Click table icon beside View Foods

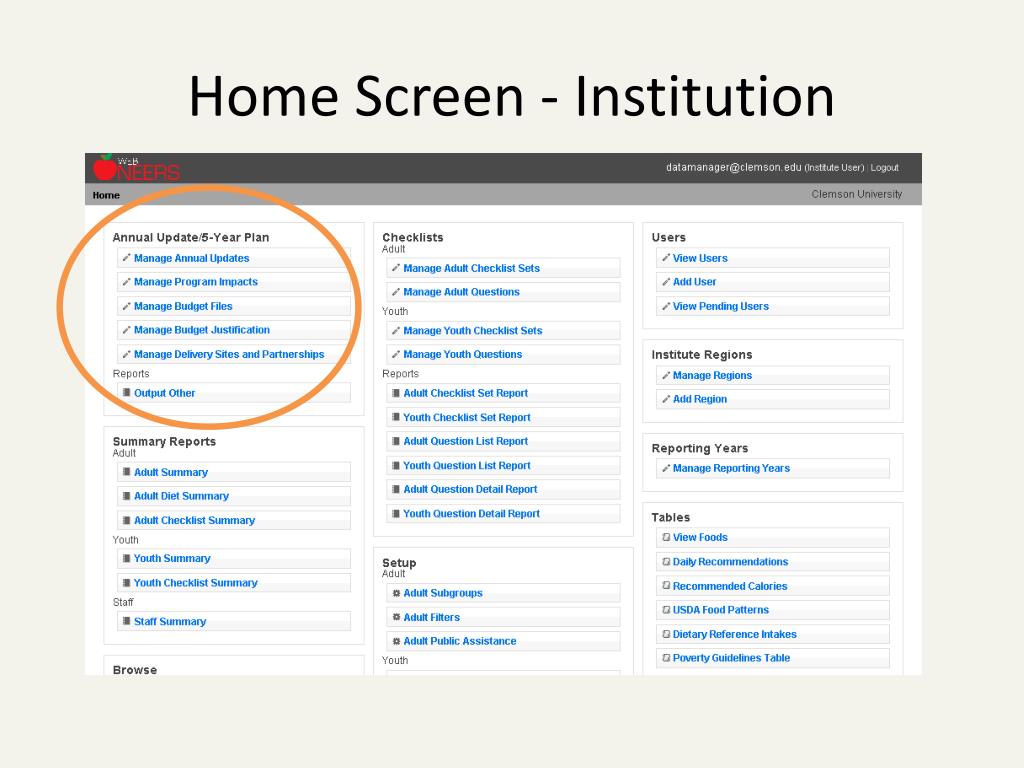(x=666, y=537)
